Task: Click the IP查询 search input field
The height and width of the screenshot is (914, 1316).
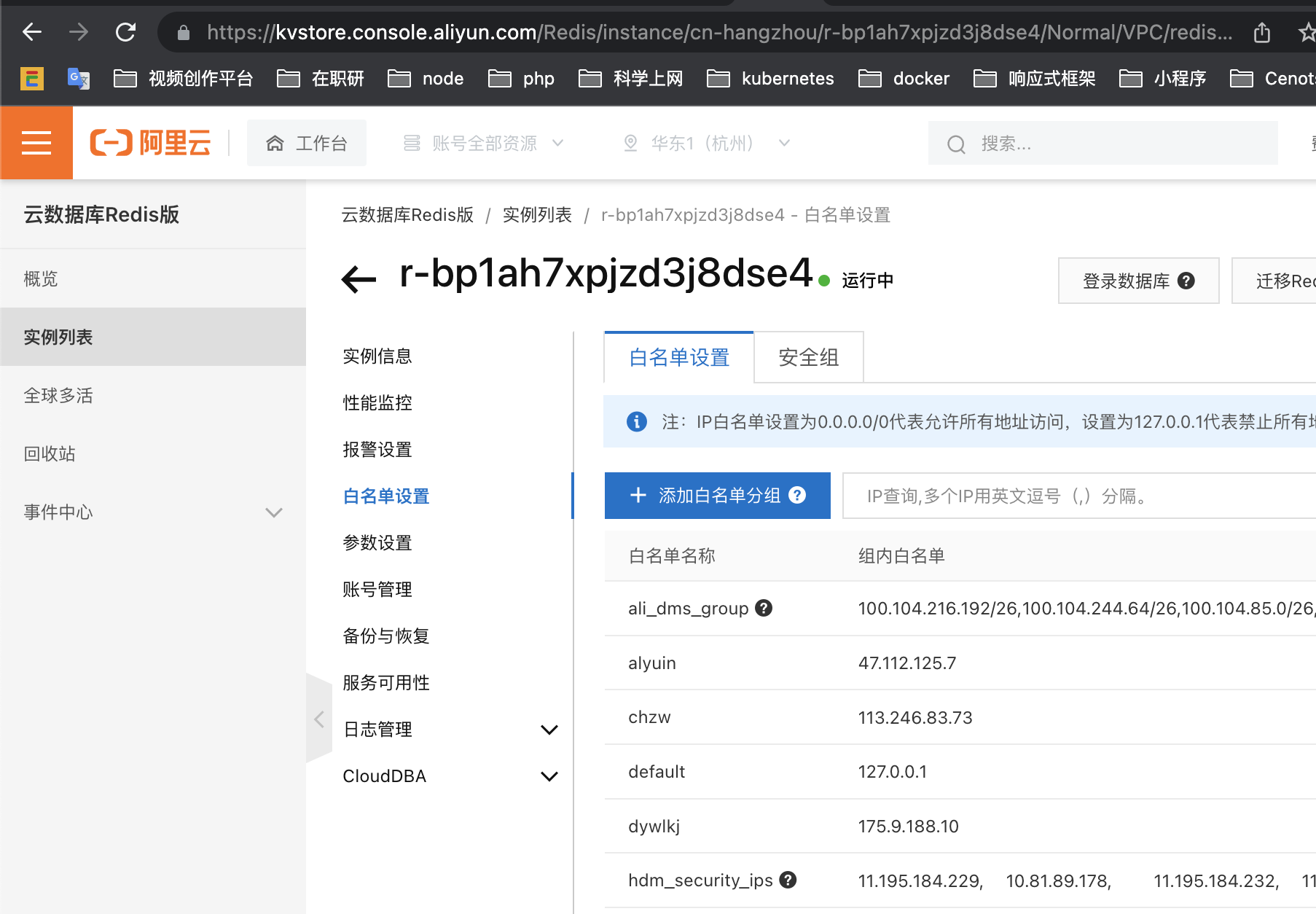Action: point(1078,496)
